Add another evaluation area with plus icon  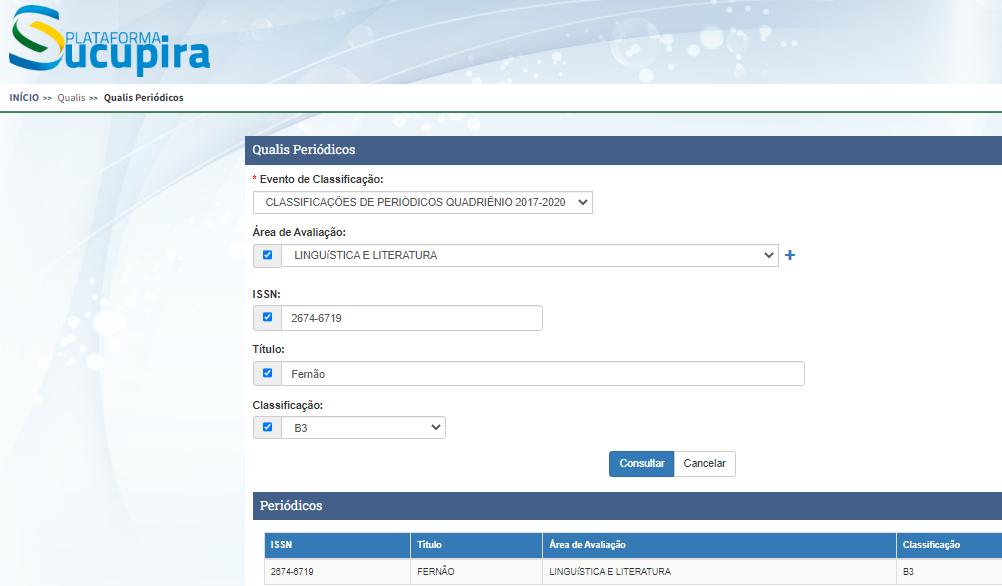[790, 255]
